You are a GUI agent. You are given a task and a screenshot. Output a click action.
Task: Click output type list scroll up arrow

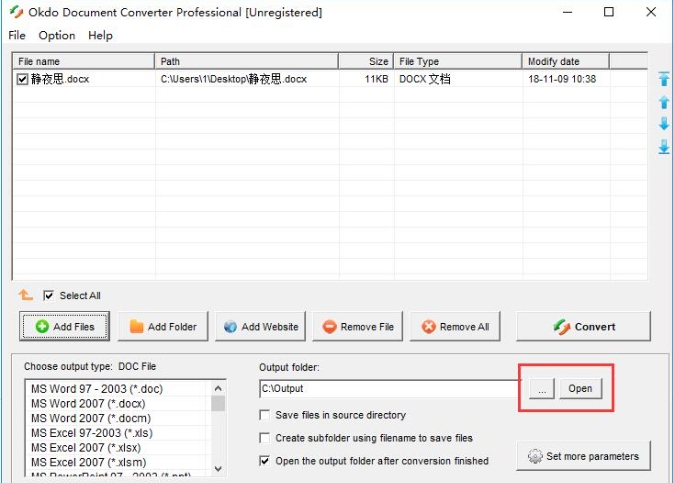(x=218, y=389)
